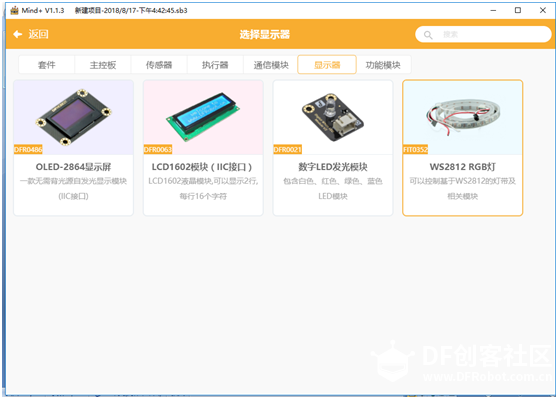
Task: Switch to the 通信模块 tab
Action: (271, 65)
